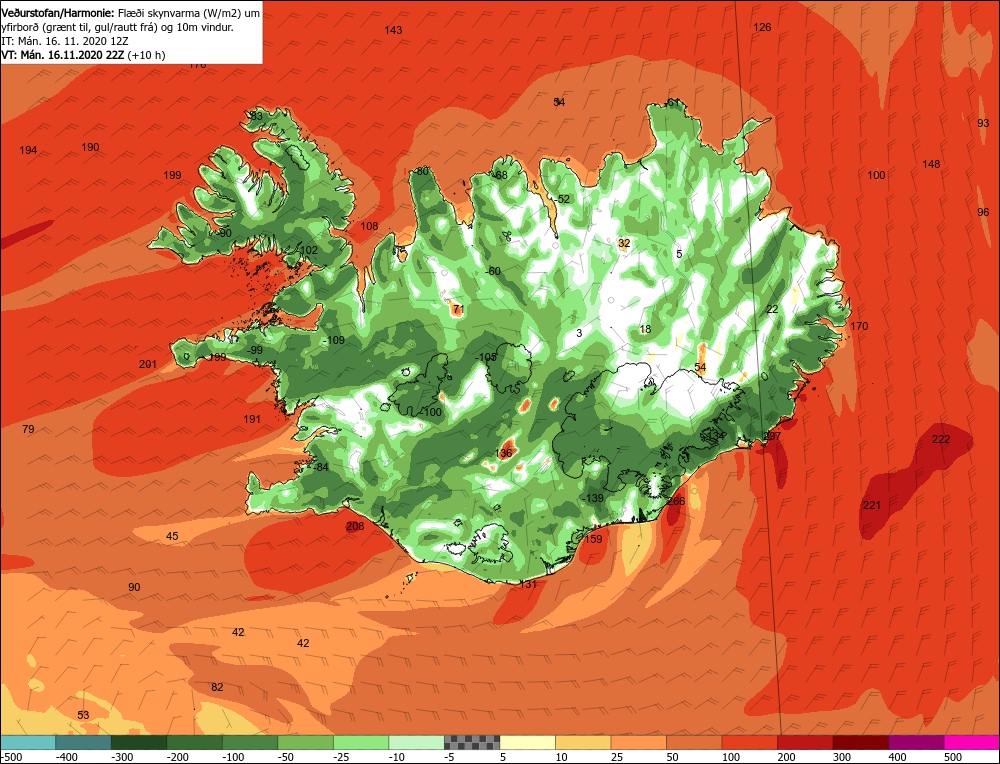The width and height of the screenshot is (1000, 764).
Task: Select the east coast value 170
Action: (x=859, y=327)
